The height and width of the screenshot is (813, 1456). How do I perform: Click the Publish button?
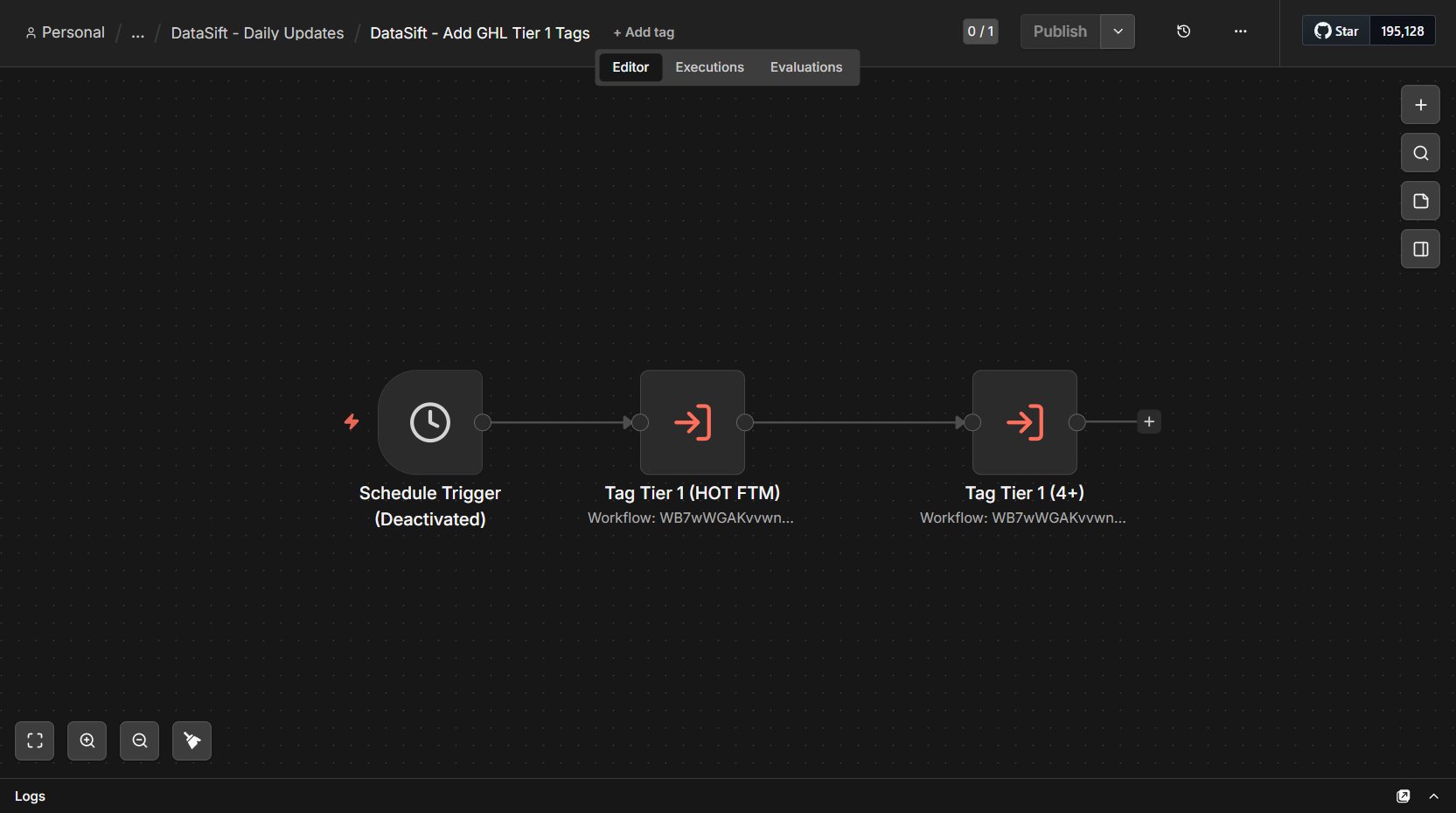pyautogui.click(x=1060, y=31)
